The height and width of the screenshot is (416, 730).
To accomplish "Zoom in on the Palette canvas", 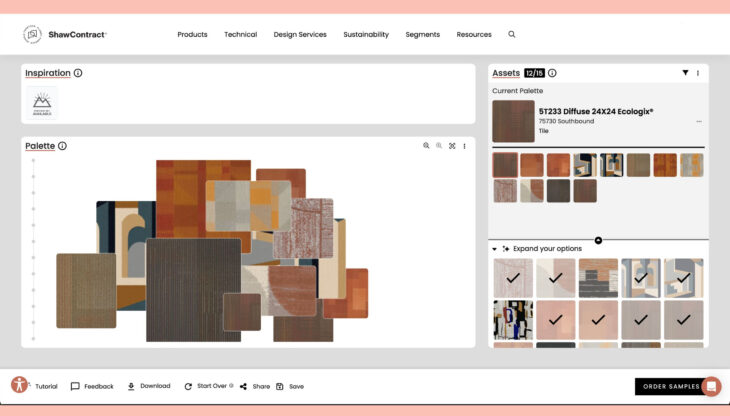I will pos(426,146).
